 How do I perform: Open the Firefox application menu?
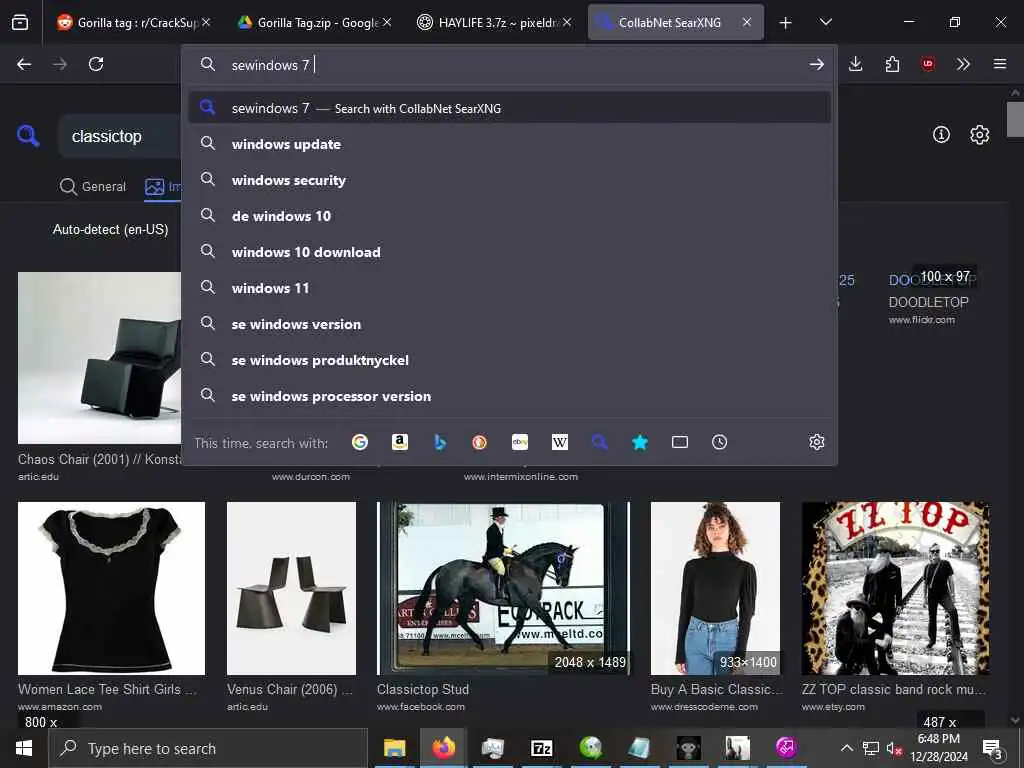(1000, 64)
